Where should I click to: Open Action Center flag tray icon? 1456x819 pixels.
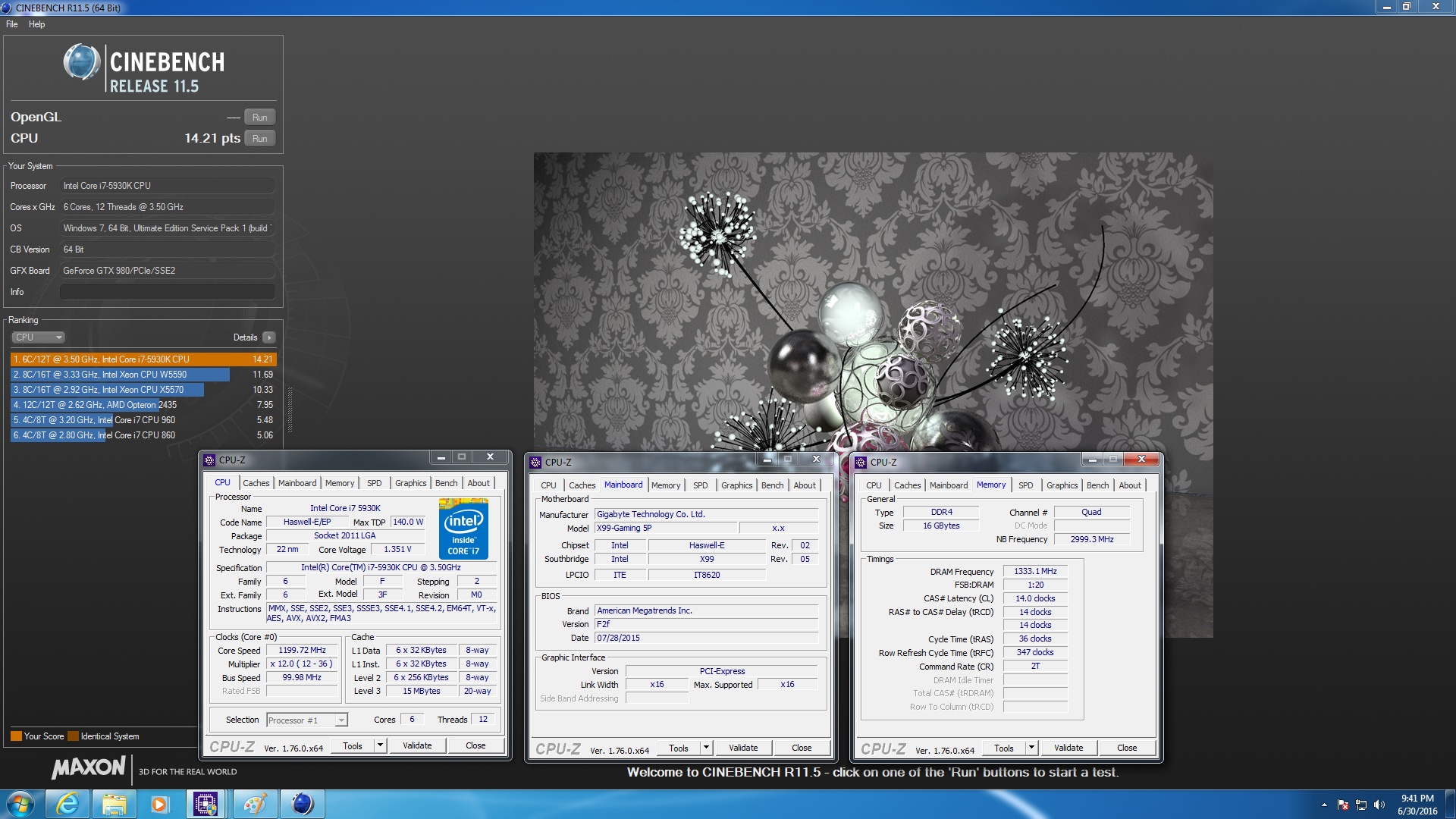pos(1343,805)
